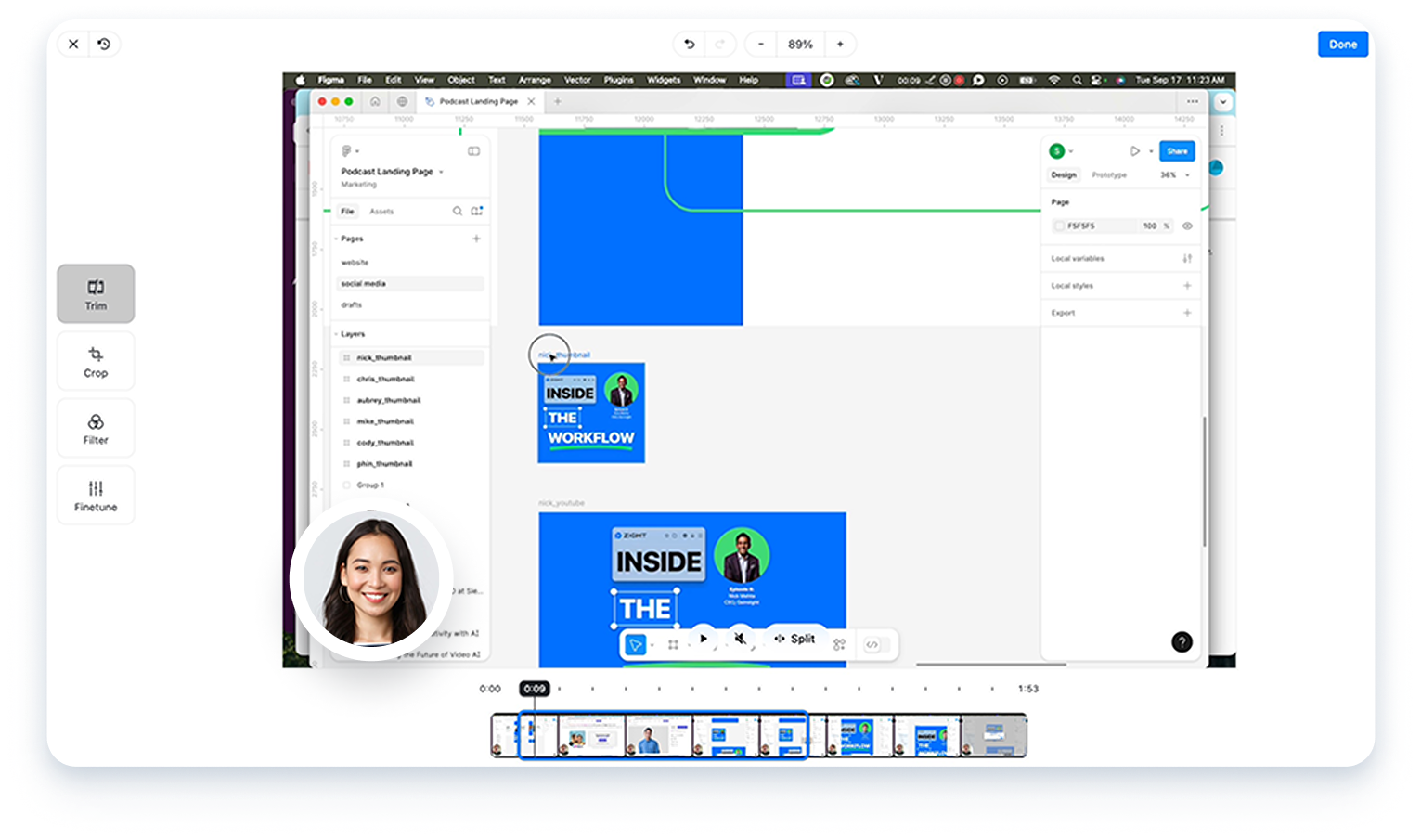Click the revert history icon
This screenshot has width=1421, height=840.
click(x=104, y=45)
